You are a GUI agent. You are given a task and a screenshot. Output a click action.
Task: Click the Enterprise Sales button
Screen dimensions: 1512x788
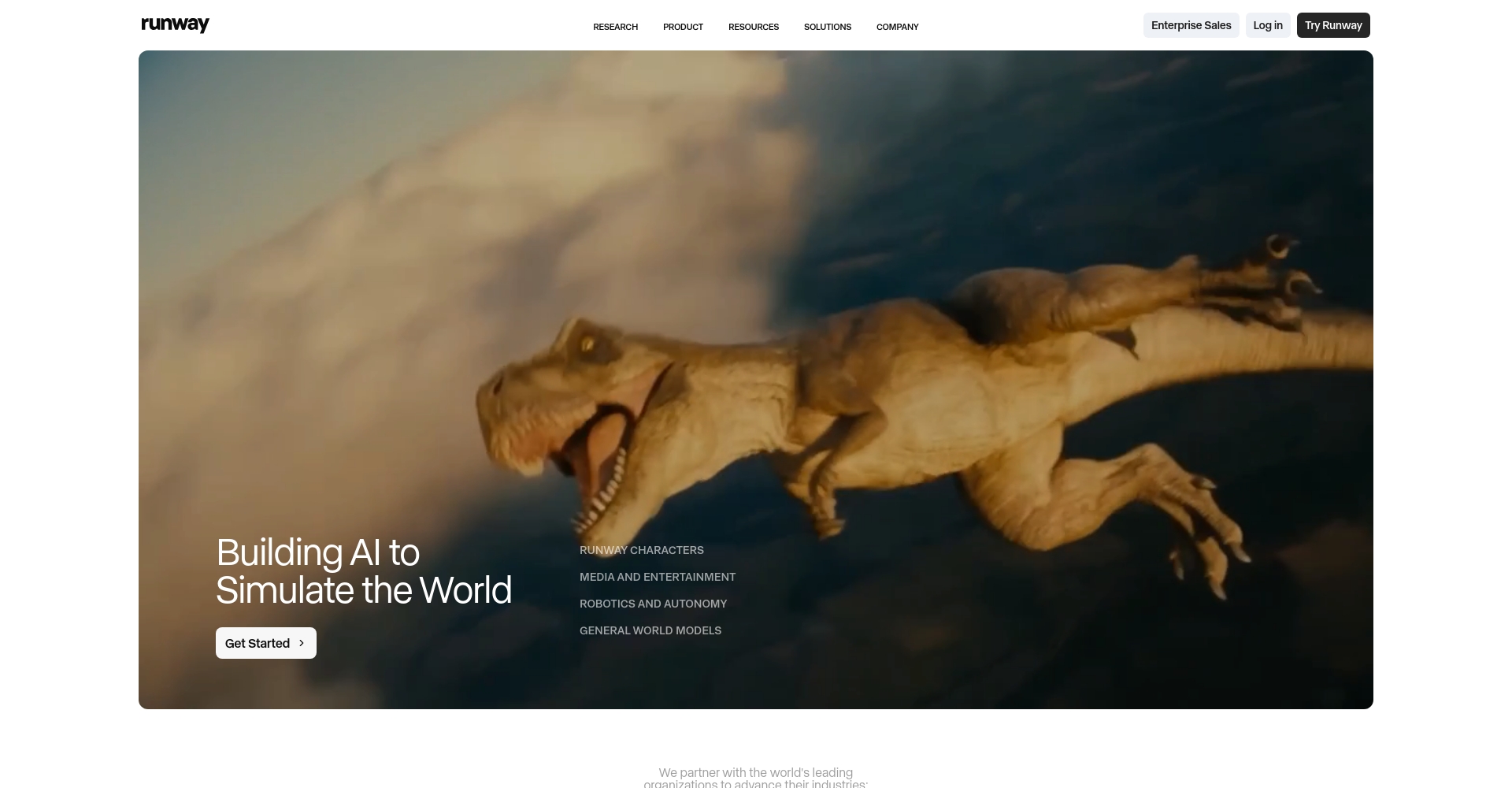point(1191,25)
